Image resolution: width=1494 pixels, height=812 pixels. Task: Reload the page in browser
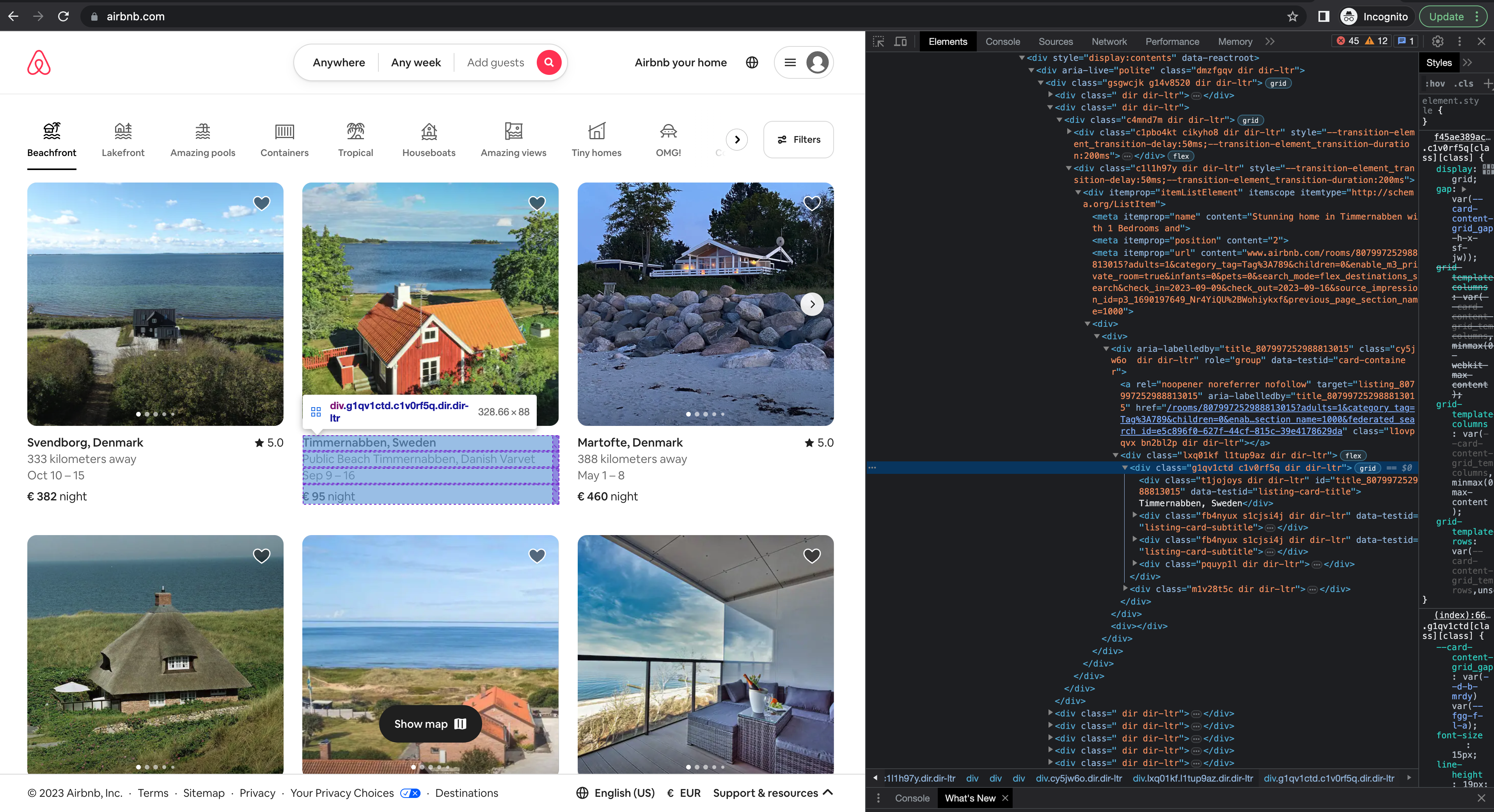pyautogui.click(x=63, y=16)
